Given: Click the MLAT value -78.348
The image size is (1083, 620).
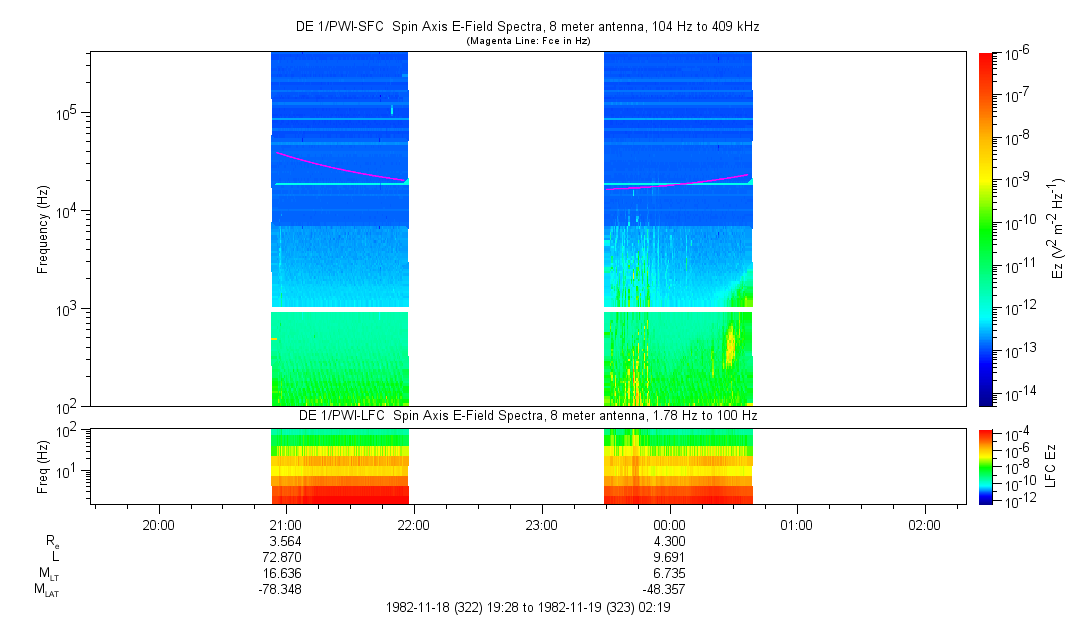Looking at the screenshot, I should coord(280,590).
